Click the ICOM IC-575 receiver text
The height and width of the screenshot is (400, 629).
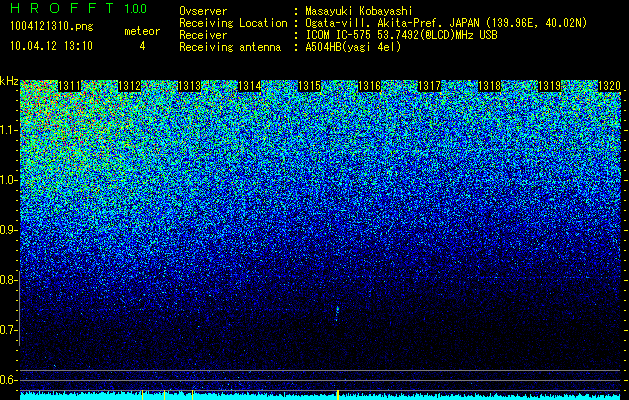(401, 35)
